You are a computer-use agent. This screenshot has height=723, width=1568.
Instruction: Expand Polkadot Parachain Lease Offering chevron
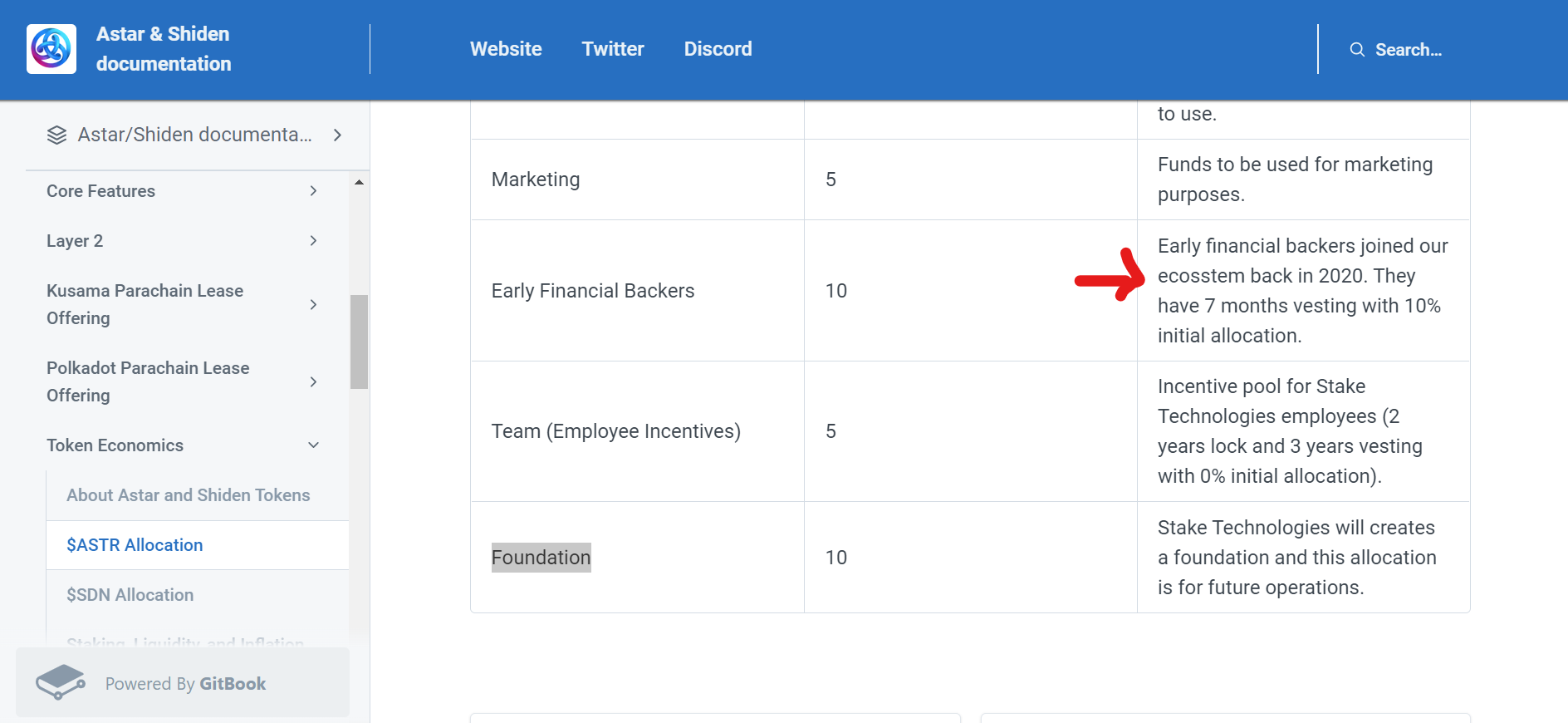(x=313, y=381)
